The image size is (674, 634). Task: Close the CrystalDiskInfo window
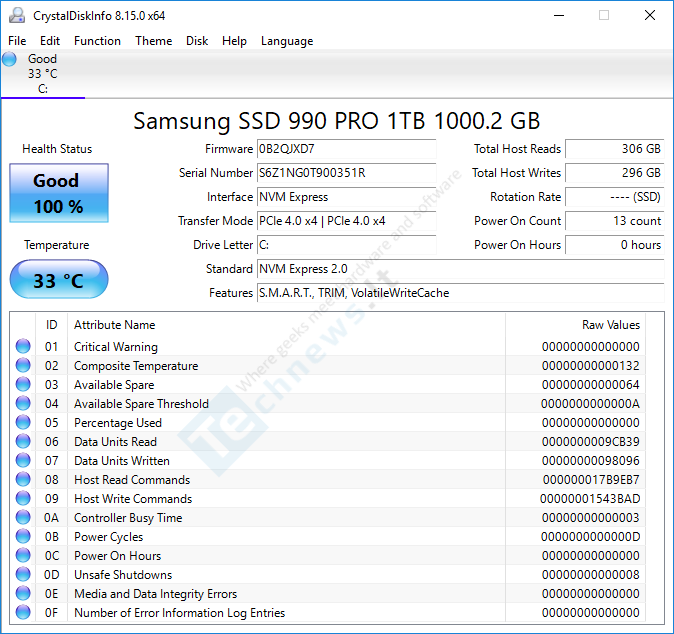point(650,15)
